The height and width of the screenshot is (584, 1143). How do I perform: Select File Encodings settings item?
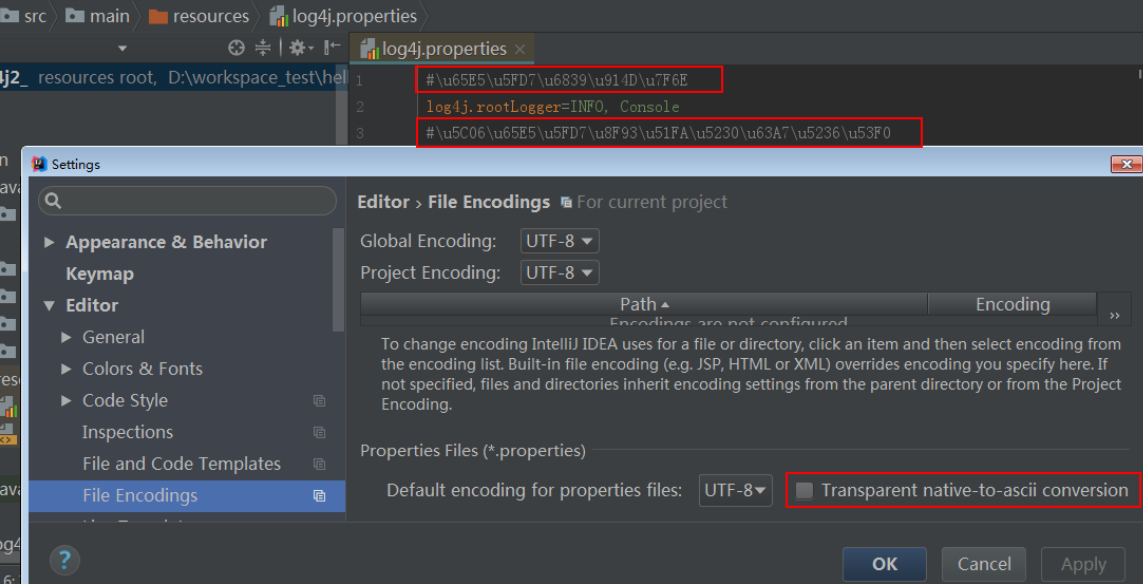pos(187,496)
